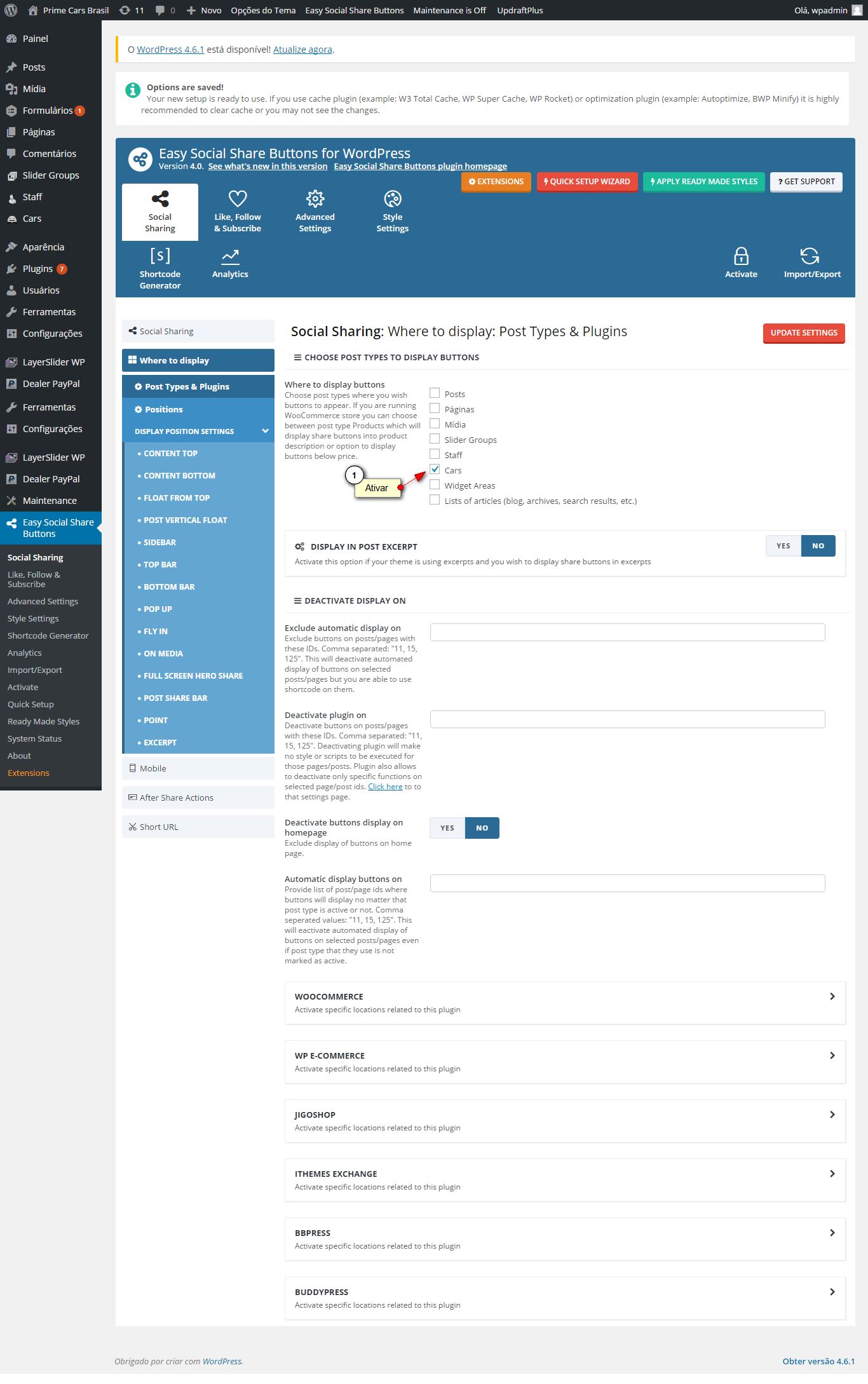
Task: Open the Positions submenu item
Action: (198, 410)
